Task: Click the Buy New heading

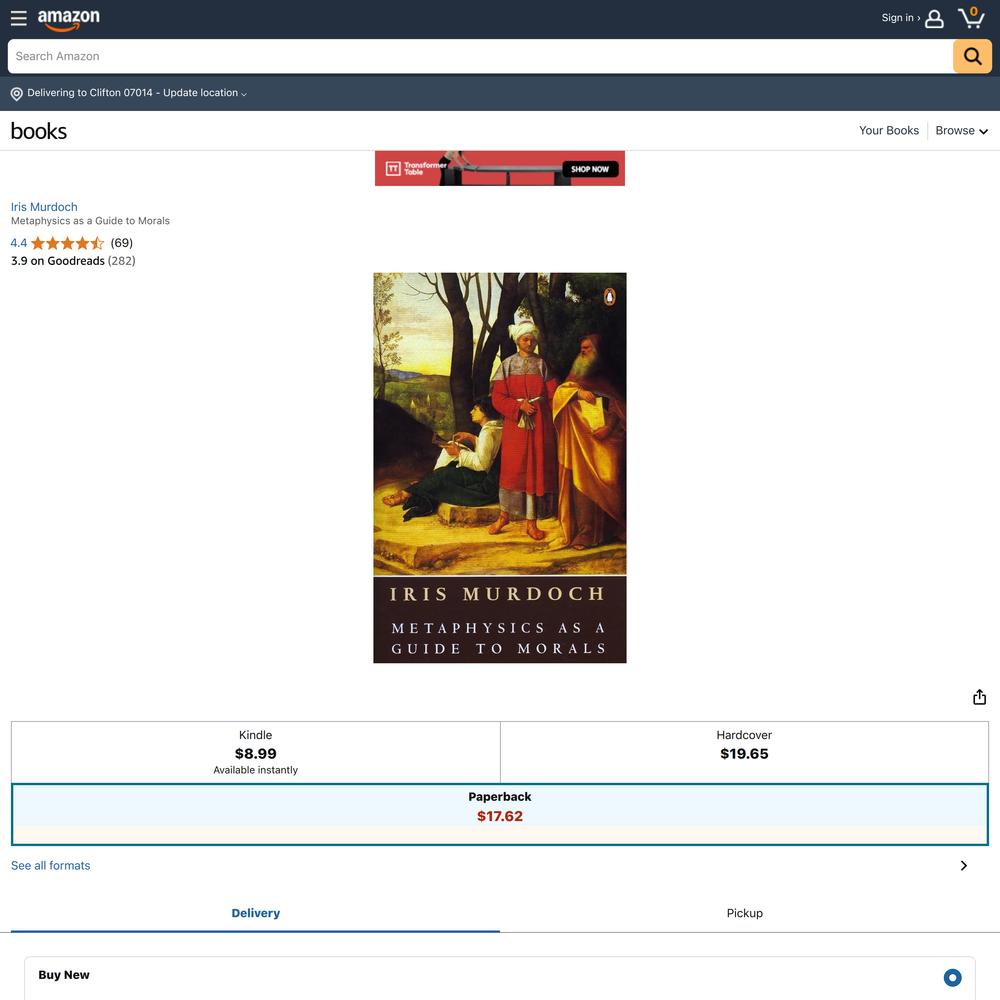Action: pos(64,974)
